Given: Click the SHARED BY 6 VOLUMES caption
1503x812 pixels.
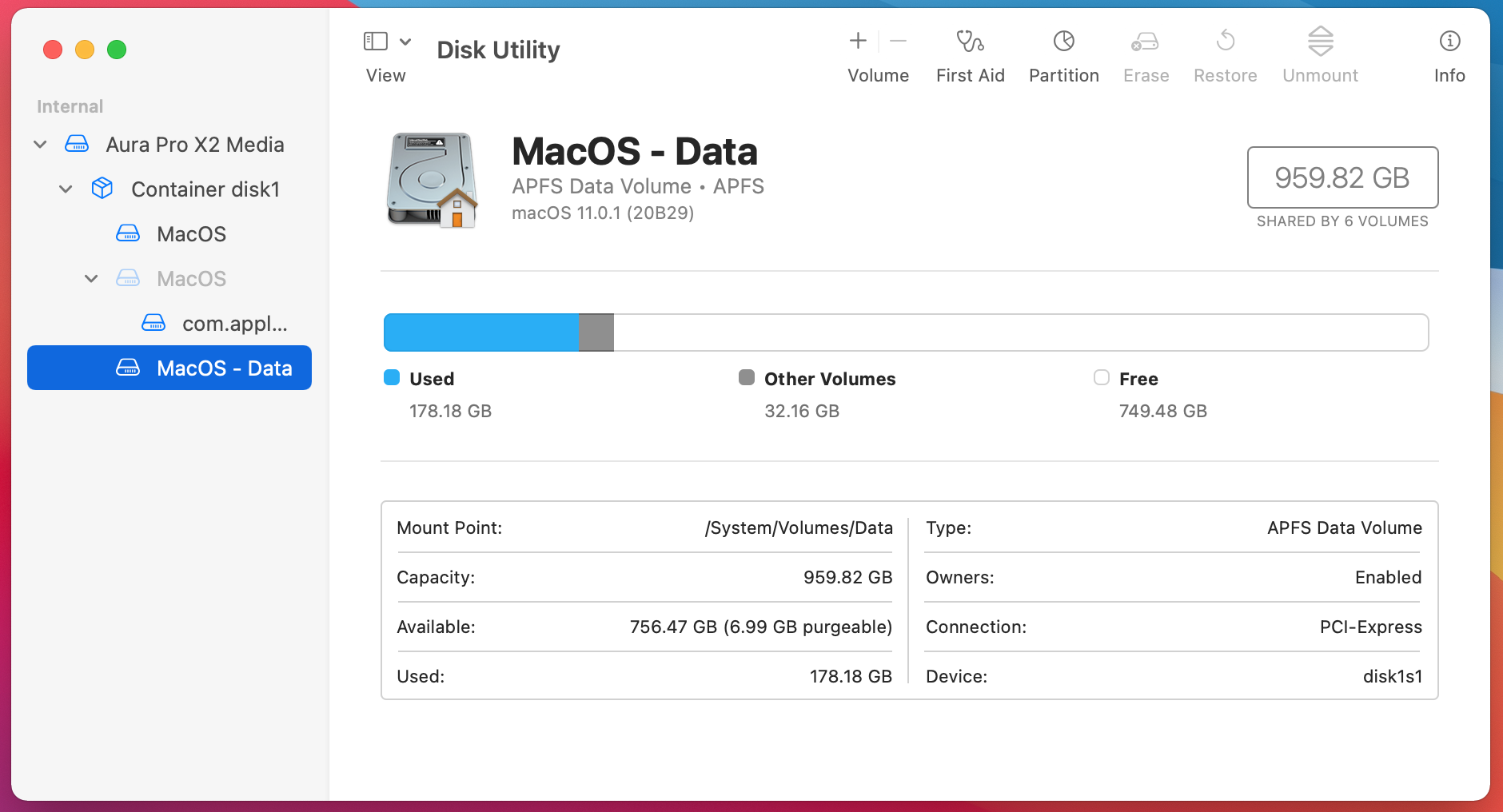Looking at the screenshot, I should click(x=1342, y=221).
